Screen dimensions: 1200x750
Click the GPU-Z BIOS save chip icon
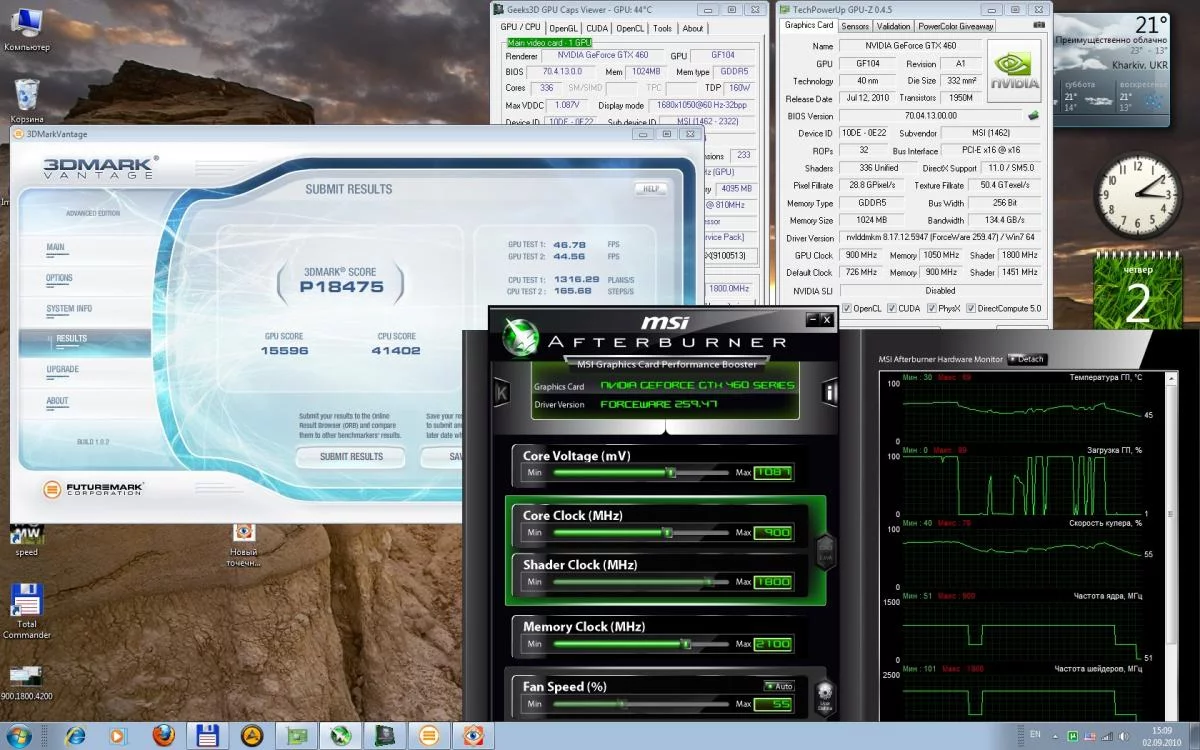[x=1032, y=116]
